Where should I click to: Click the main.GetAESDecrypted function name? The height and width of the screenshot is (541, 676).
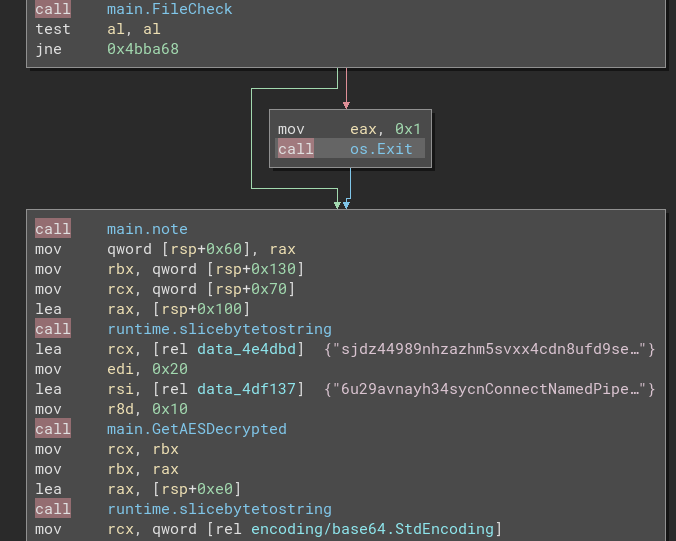coord(196,429)
